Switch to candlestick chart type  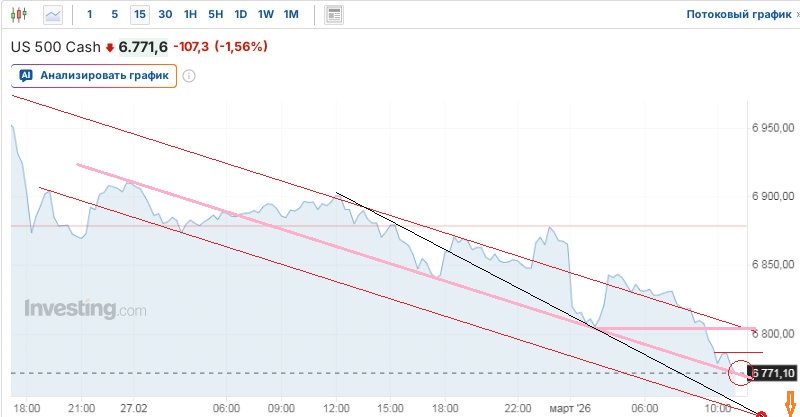pyautogui.click(x=20, y=15)
